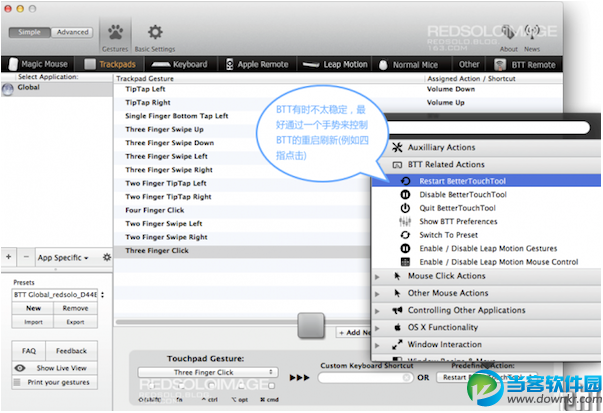The height and width of the screenshot is (413, 603).
Task: Open the App Specific dropdown
Action: (63, 258)
